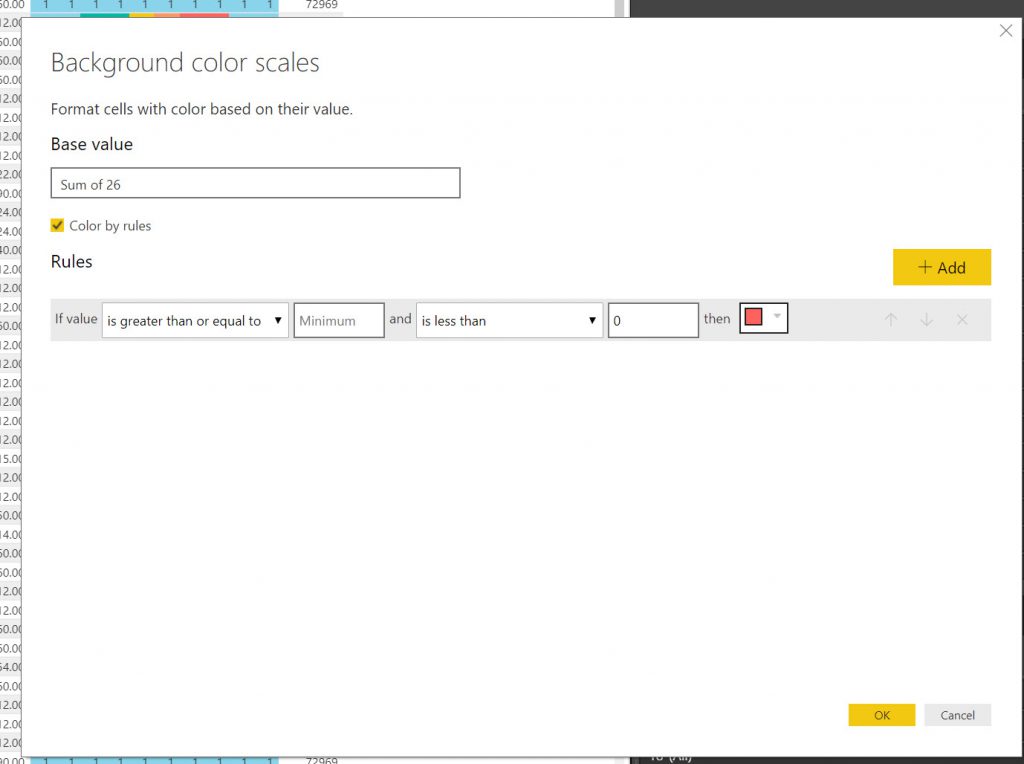The height and width of the screenshot is (764, 1024).
Task: Click the 72969 total in the top table row
Action: point(321,5)
